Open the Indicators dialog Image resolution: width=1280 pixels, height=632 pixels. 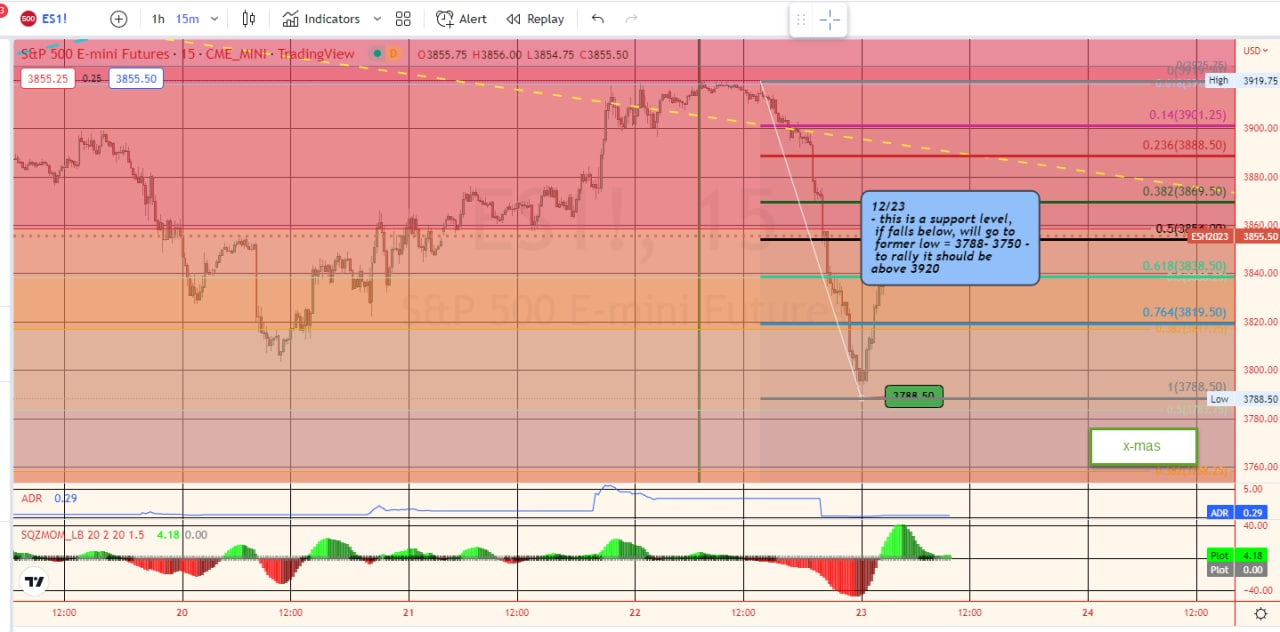coord(320,18)
